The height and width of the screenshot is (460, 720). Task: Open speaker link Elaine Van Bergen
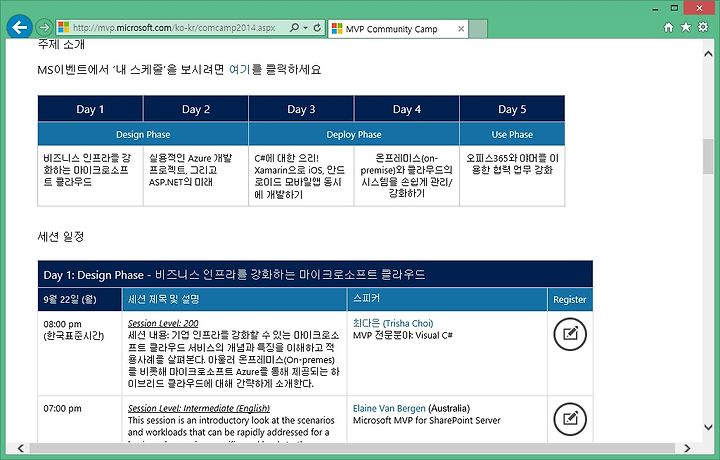[x=389, y=408]
